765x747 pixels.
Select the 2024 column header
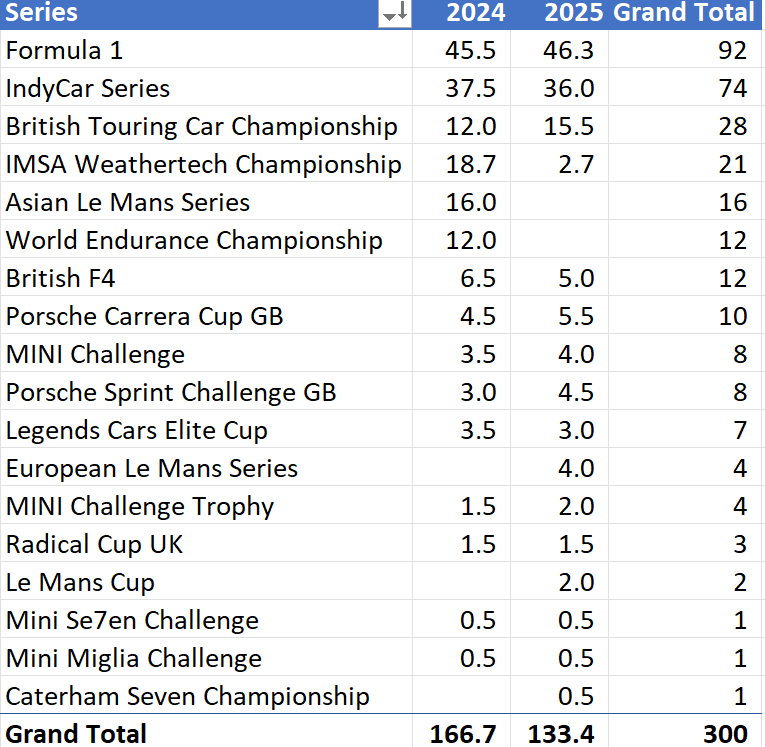coord(475,13)
